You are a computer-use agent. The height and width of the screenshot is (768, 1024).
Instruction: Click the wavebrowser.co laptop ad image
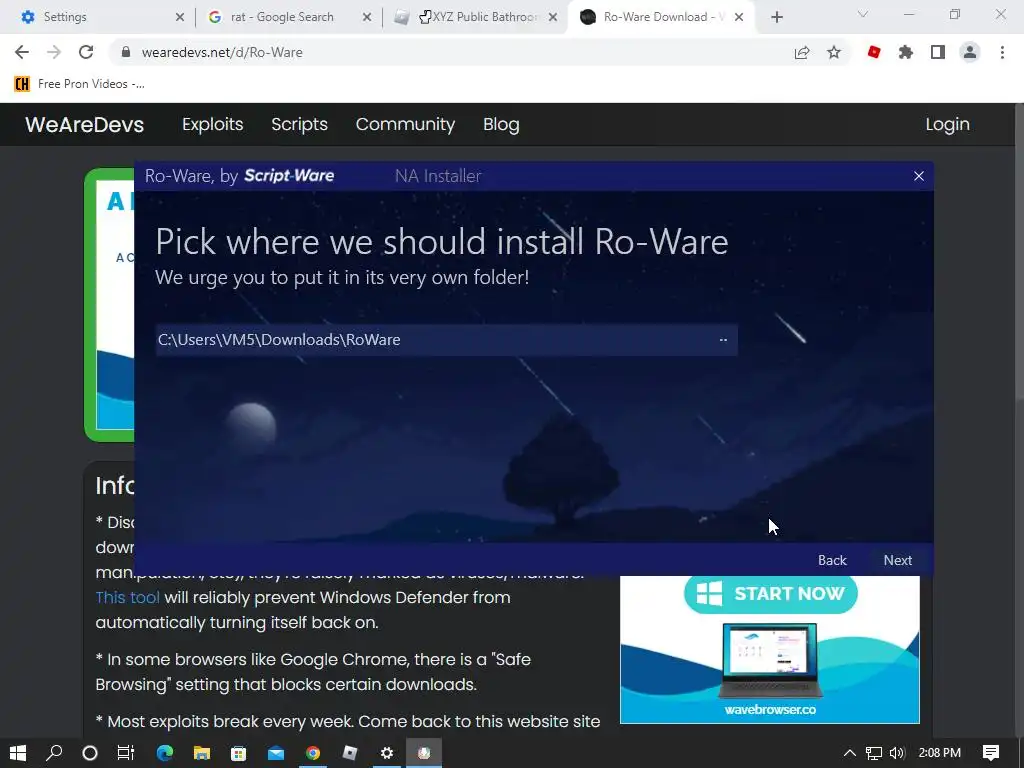click(769, 661)
